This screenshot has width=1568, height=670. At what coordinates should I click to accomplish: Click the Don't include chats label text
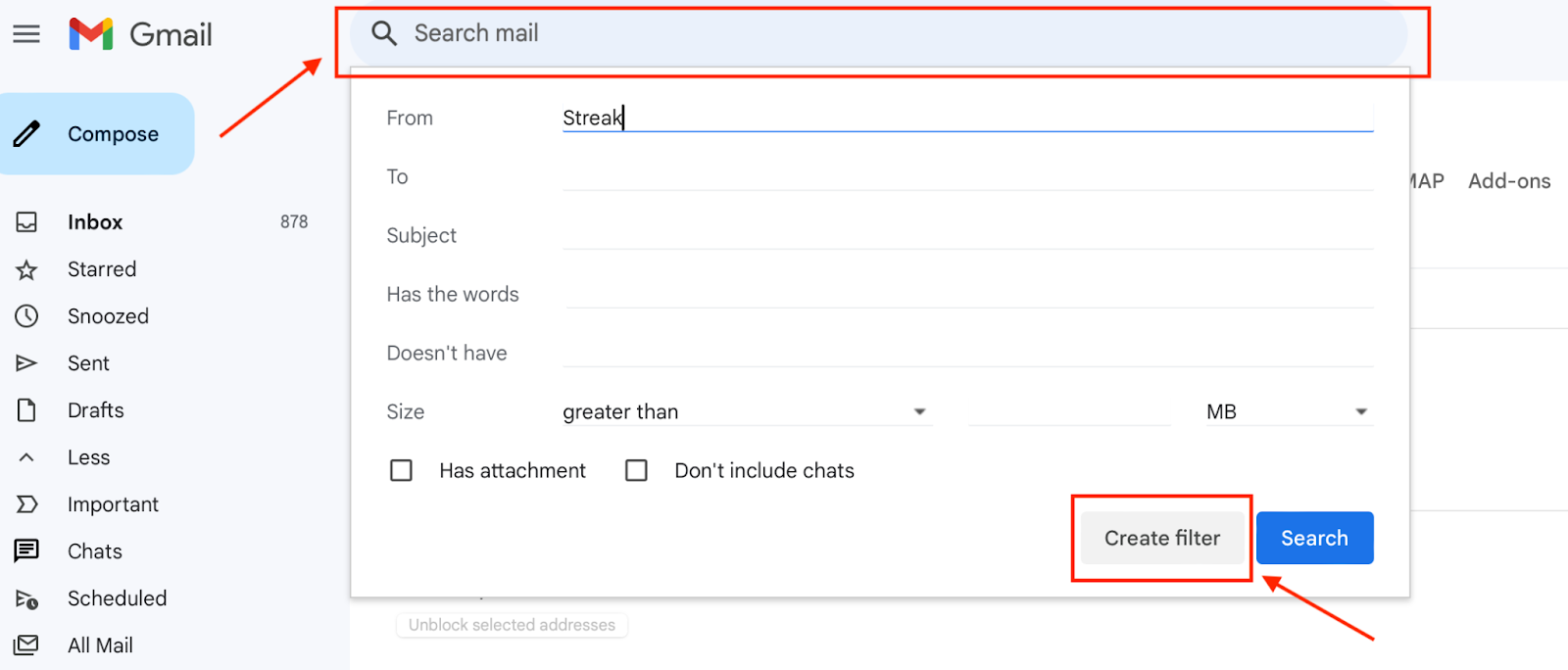[764, 471]
